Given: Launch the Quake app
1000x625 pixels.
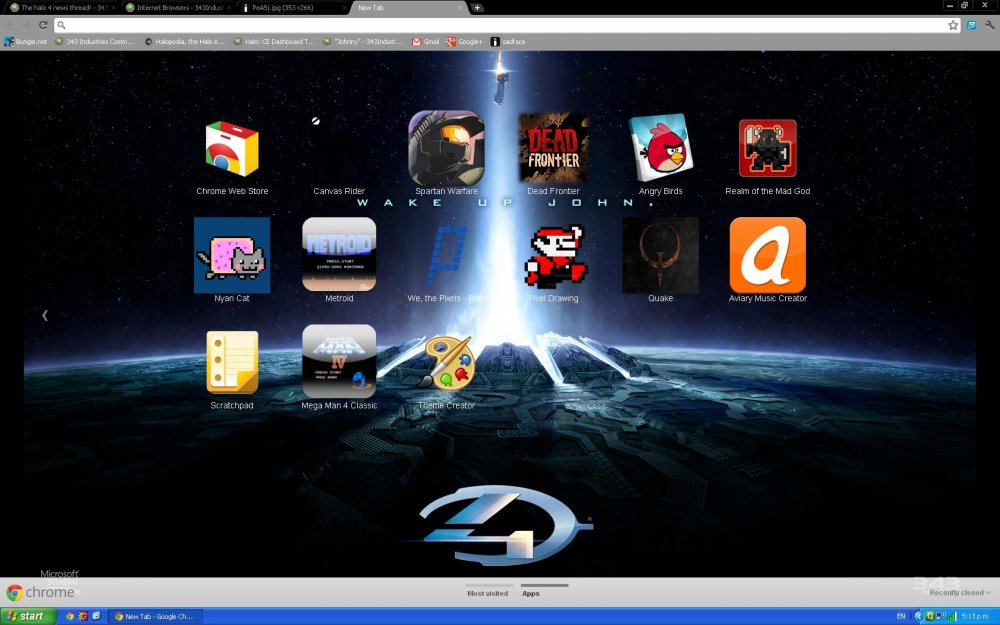Looking at the screenshot, I should point(660,255).
